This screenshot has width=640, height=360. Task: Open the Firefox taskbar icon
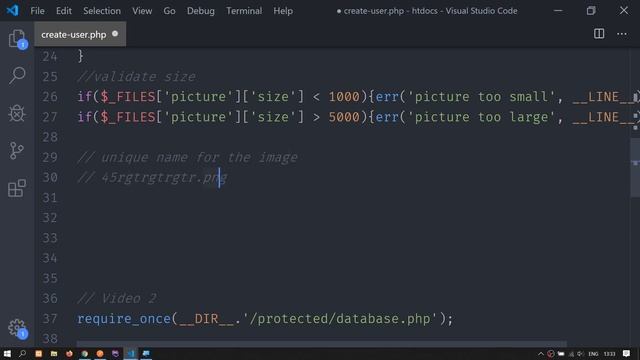tap(69, 353)
